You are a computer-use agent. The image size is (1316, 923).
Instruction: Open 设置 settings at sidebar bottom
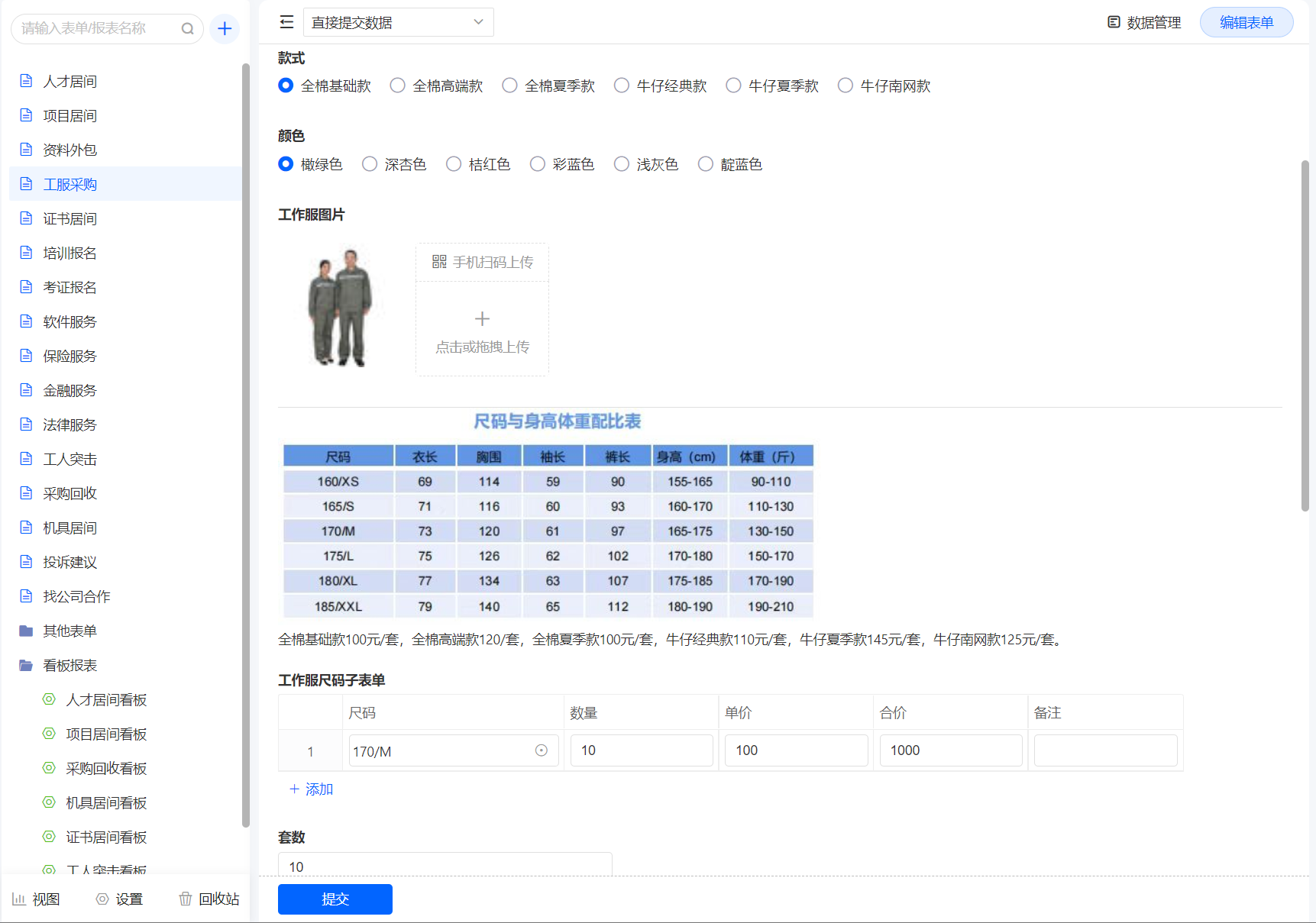pos(120,899)
